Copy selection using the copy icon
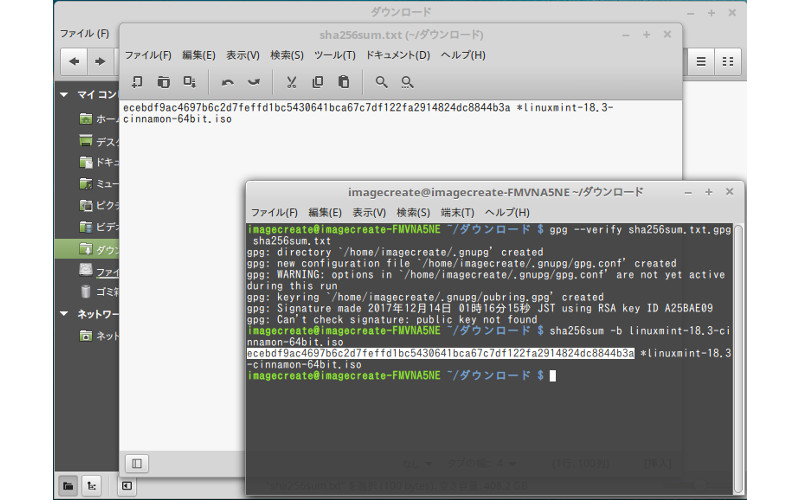The width and height of the screenshot is (800, 500). pyautogui.click(x=317, y=82)
